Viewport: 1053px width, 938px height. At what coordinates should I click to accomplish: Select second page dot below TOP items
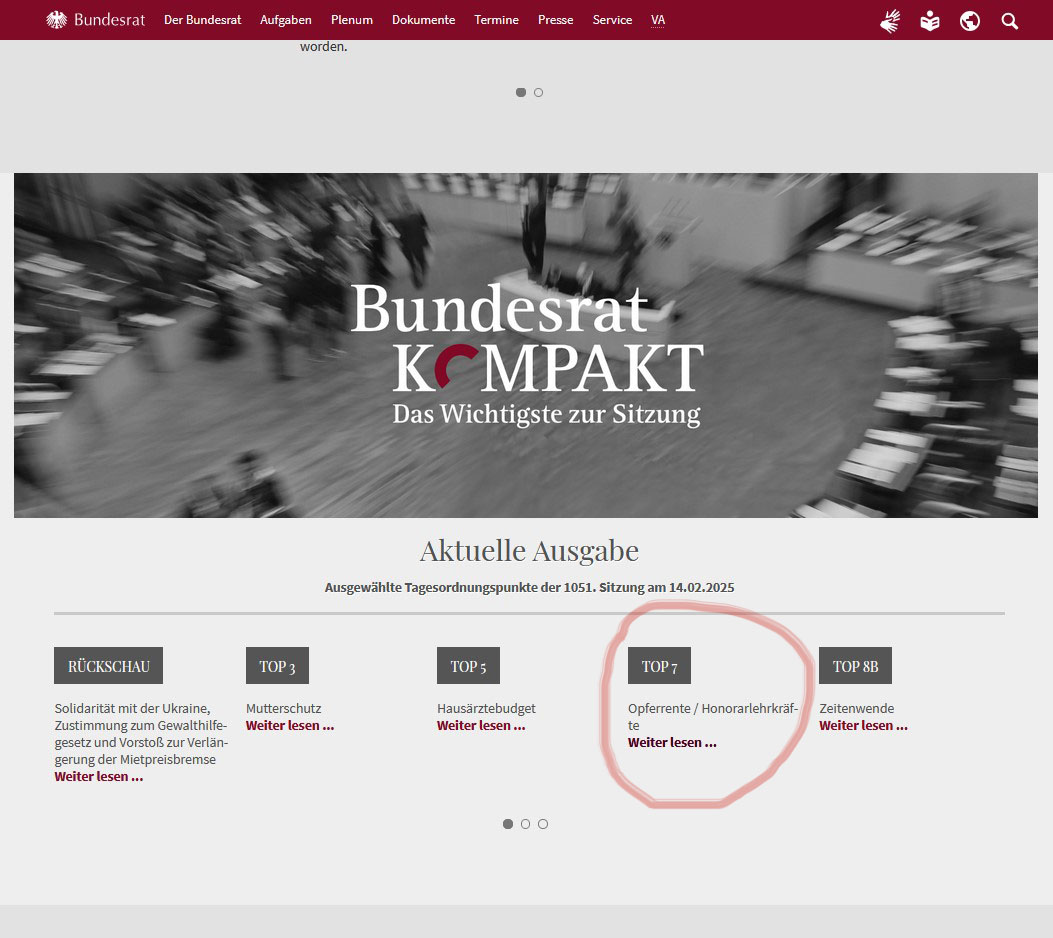tap(525, 824)
